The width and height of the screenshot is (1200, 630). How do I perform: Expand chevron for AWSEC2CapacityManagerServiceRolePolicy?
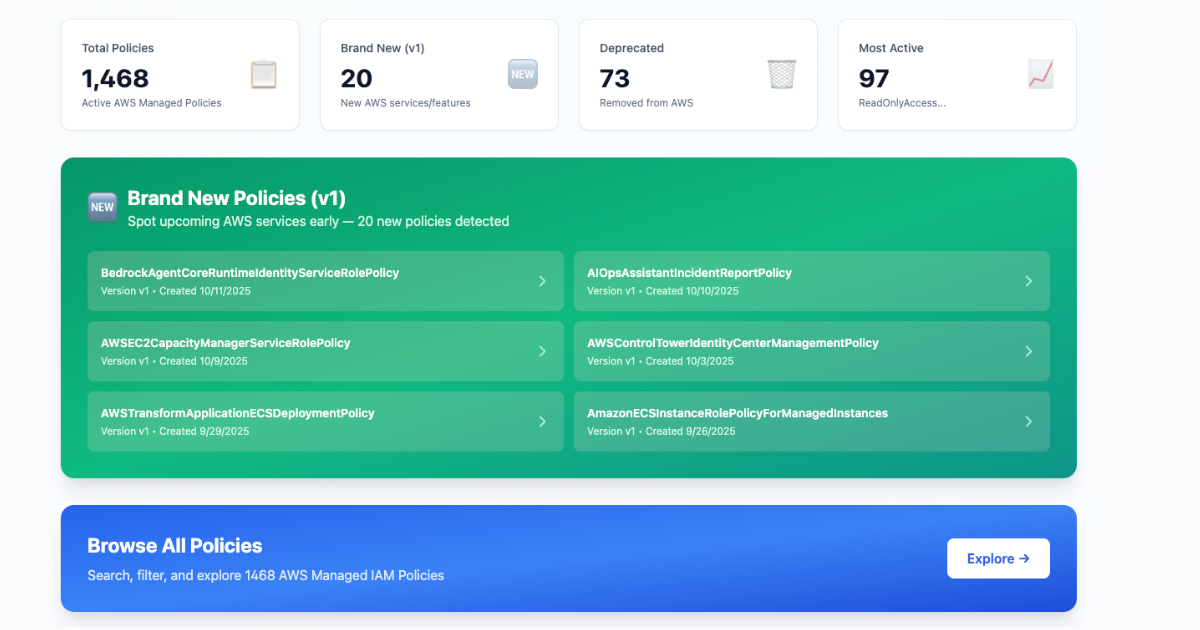click(542, 351)
